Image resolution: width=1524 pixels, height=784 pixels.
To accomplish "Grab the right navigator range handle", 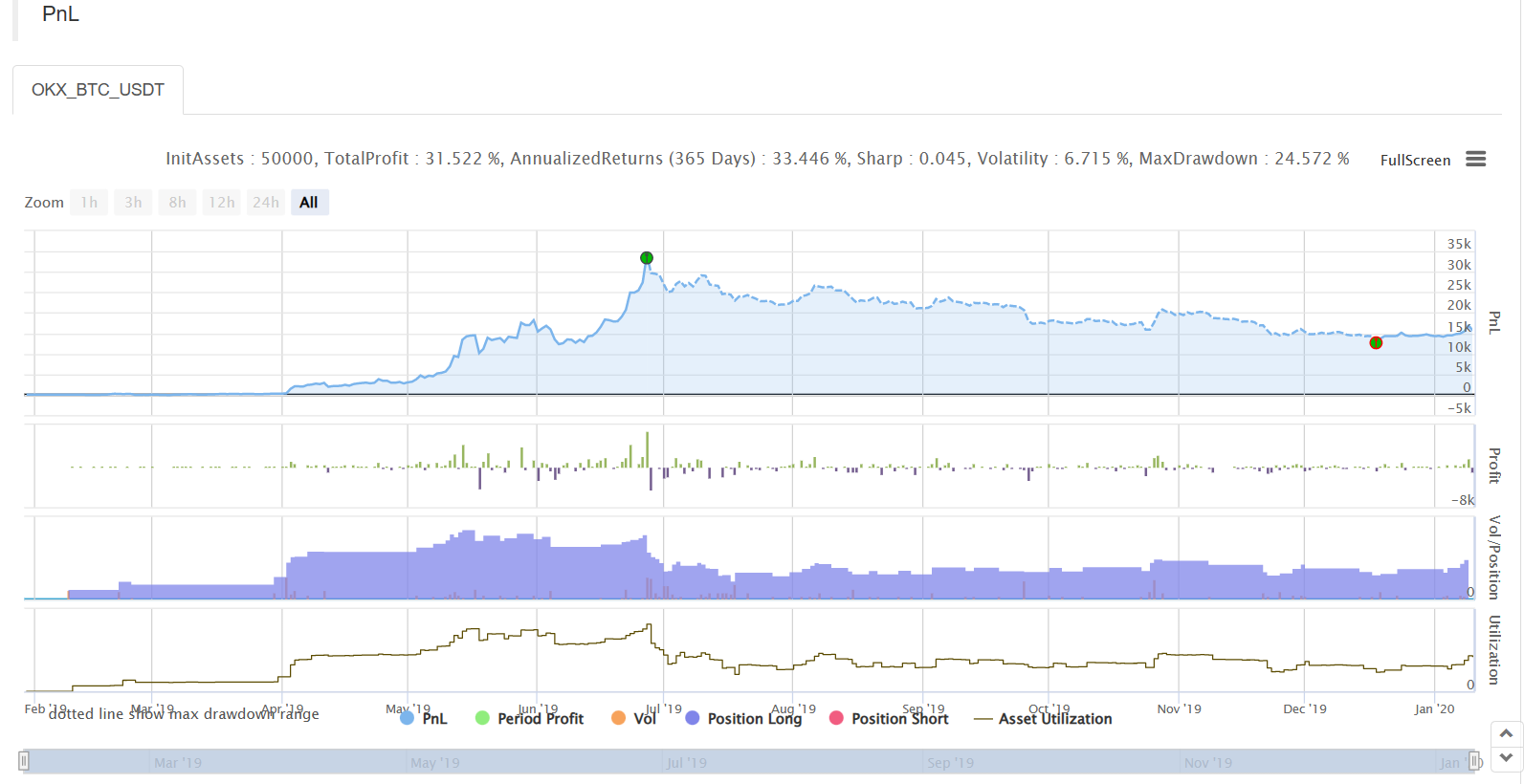I will tap(1475, 761).
